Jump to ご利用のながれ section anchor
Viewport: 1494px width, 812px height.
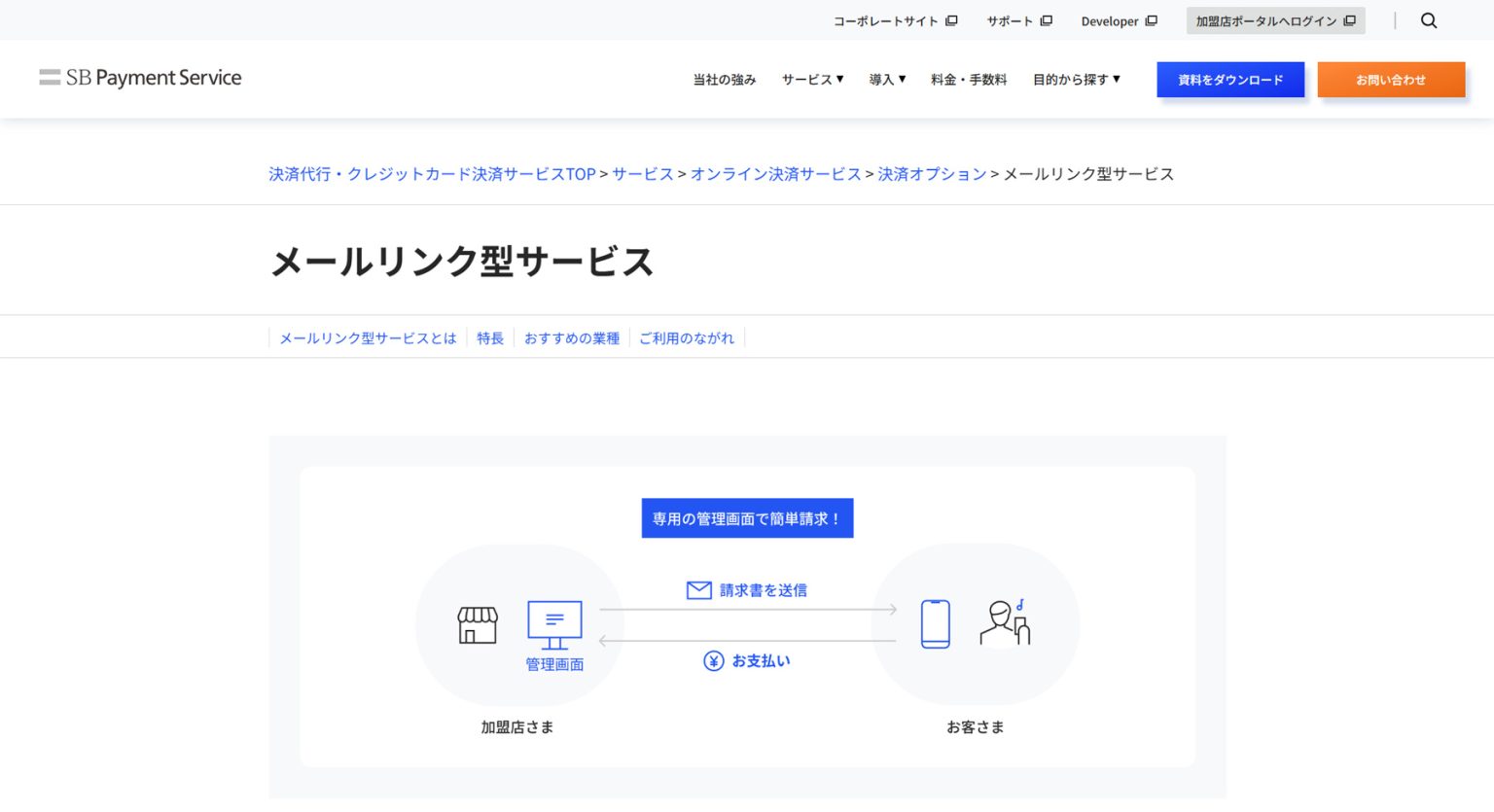coord(686,338)
